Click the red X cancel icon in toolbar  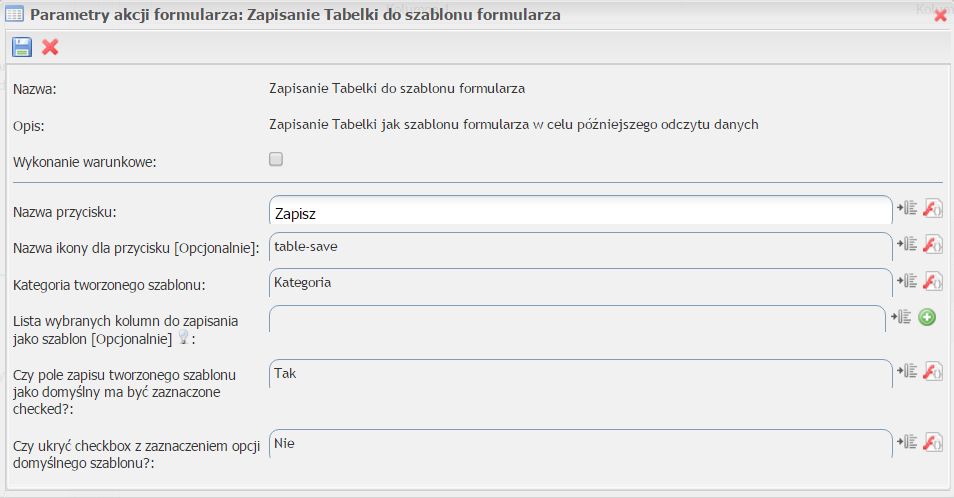tap(50, 47)
